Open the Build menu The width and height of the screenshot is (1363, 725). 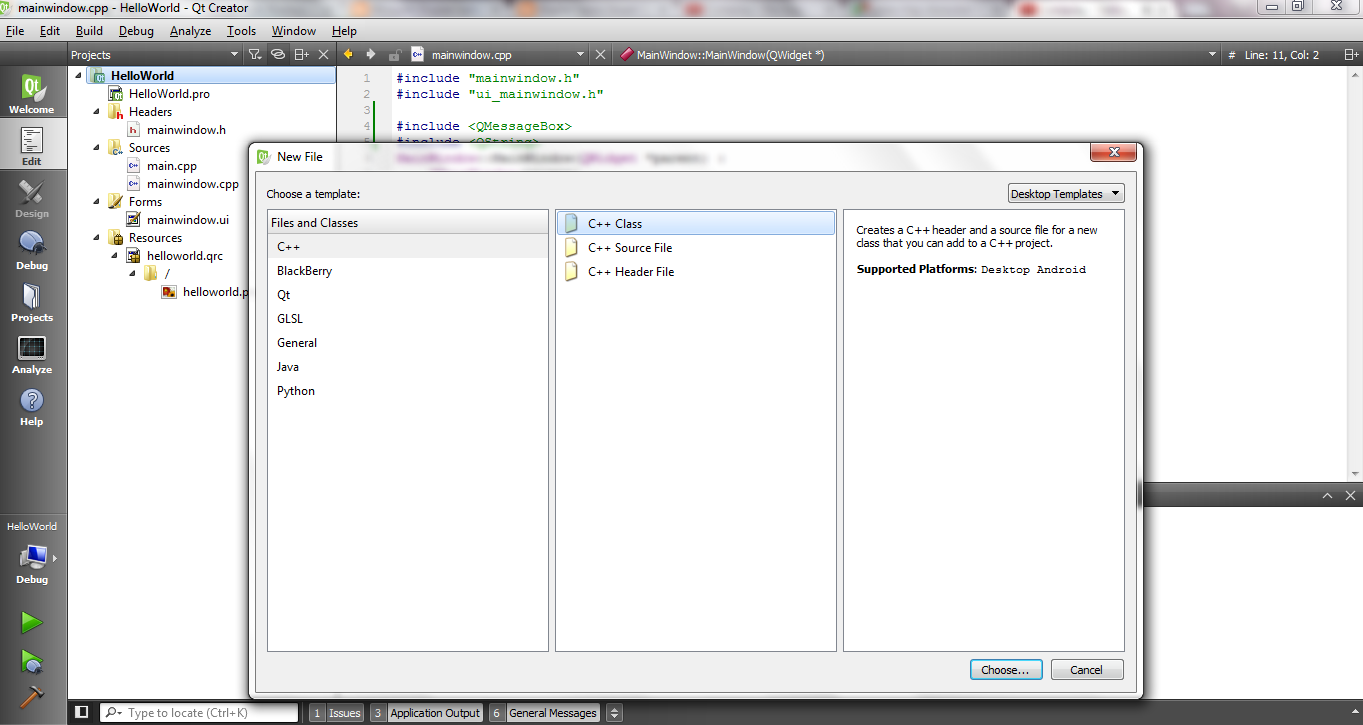point(89,30)
